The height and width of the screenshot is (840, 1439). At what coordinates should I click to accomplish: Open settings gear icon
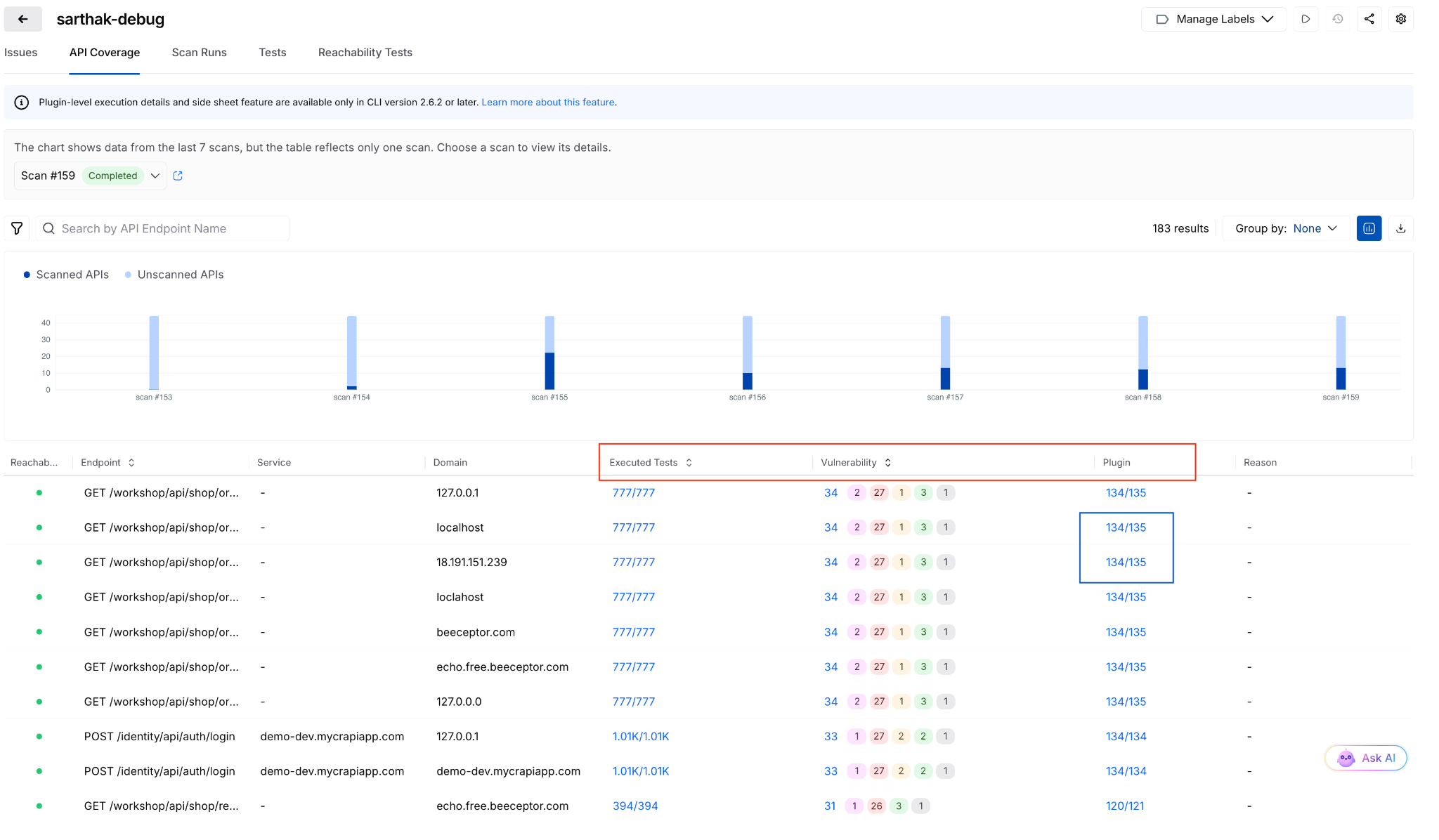tap(1401, 19)
